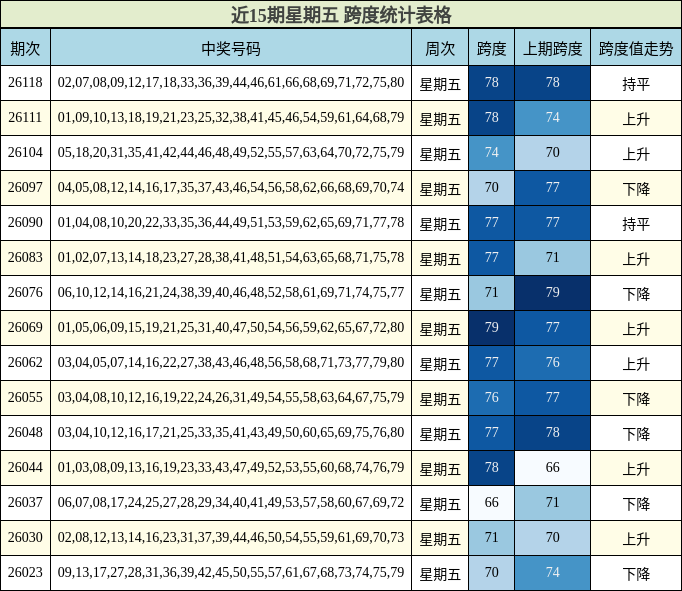This screenshot has width=682, height=591.
Task: Click winning numbers of period 26097
Action: point(231,187)
